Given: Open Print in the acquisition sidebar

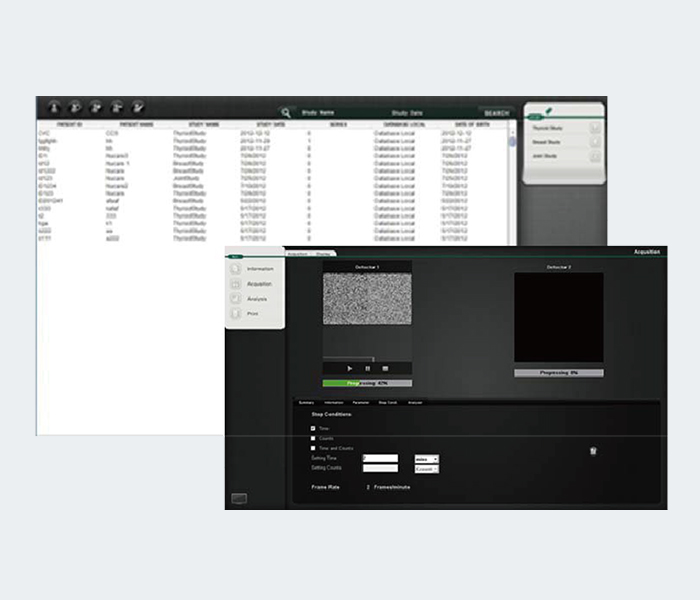Looking at the screenshot, I should coord(253,314).
